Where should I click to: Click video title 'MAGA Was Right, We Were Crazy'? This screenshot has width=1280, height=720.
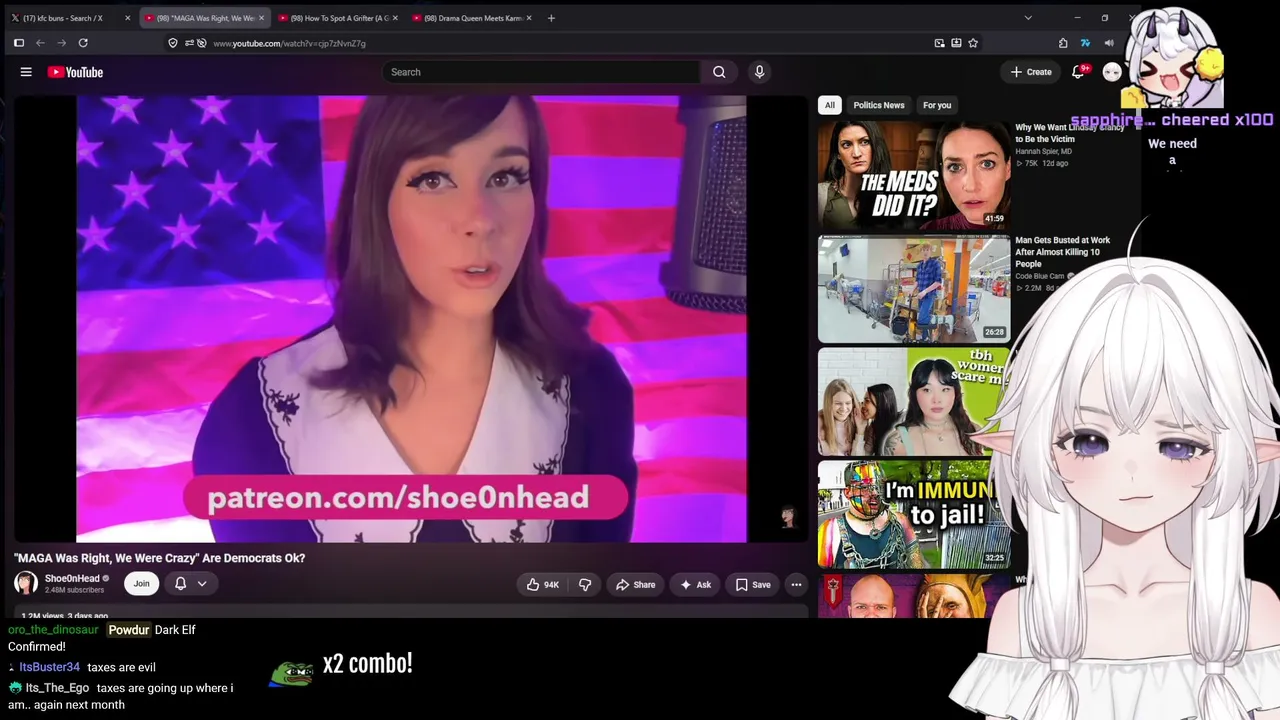point(159,558)
